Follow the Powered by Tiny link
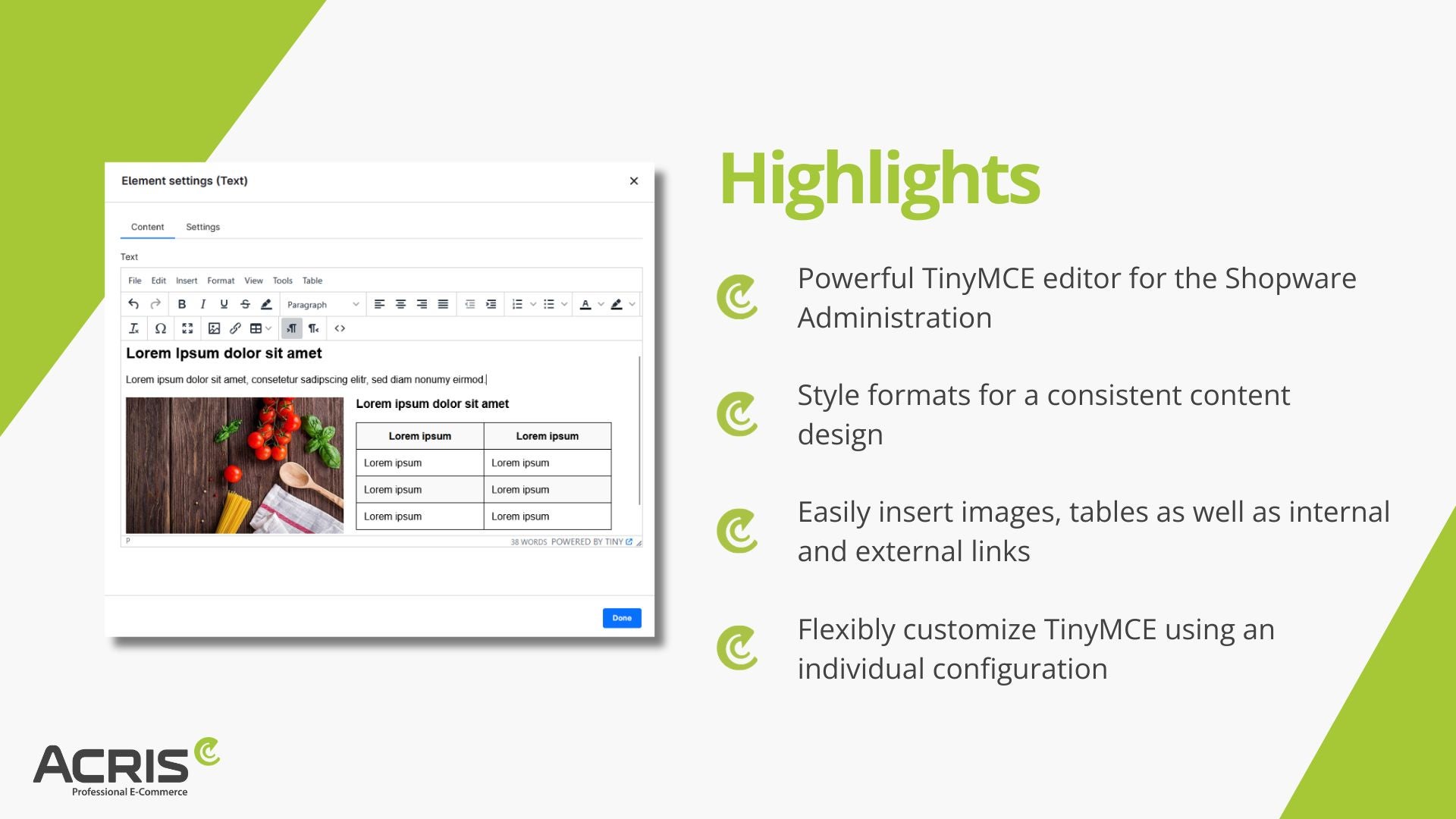Screen dimensions: 1456x819 [591, 542]
